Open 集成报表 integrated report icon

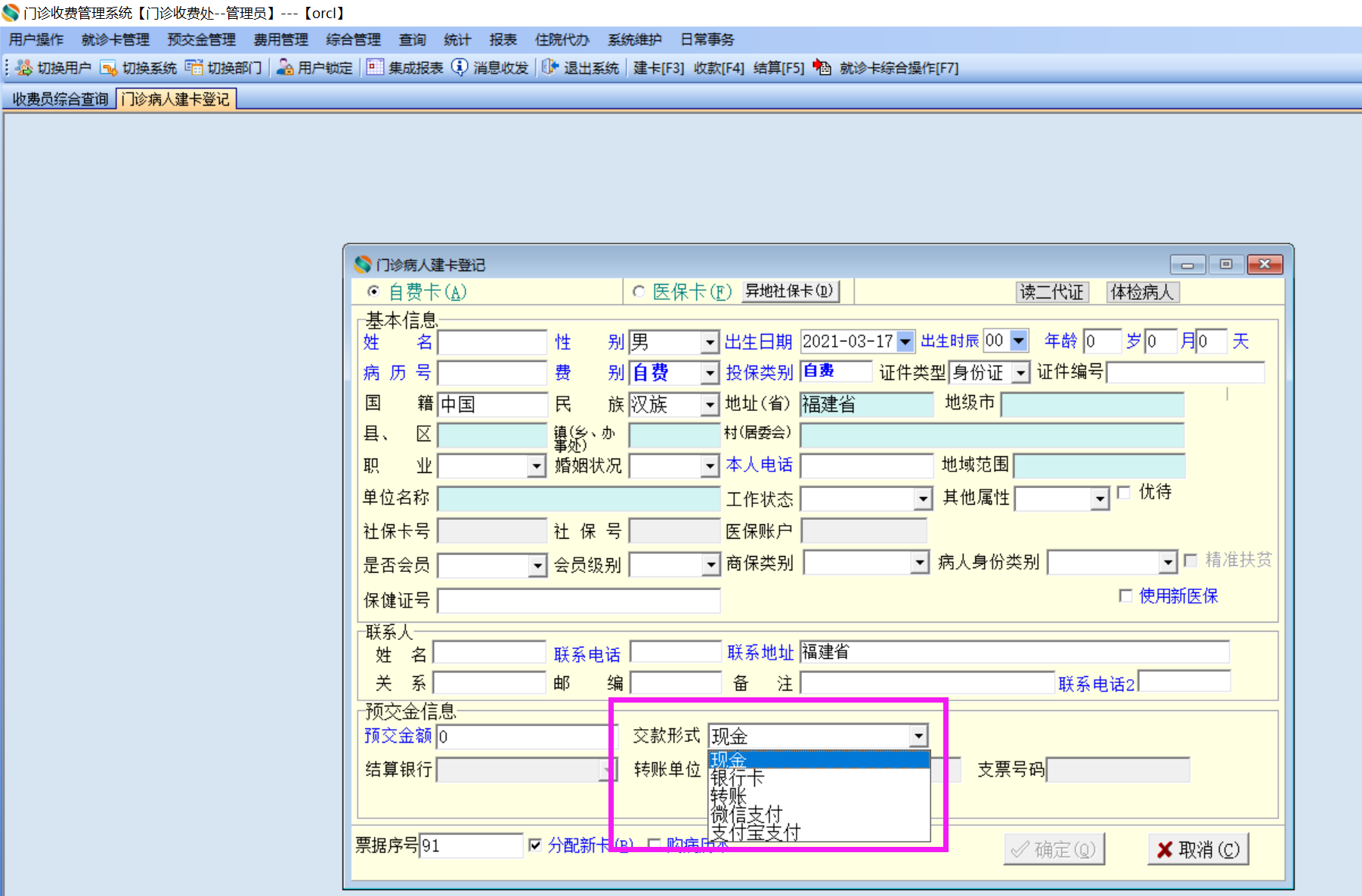[375, 68]
